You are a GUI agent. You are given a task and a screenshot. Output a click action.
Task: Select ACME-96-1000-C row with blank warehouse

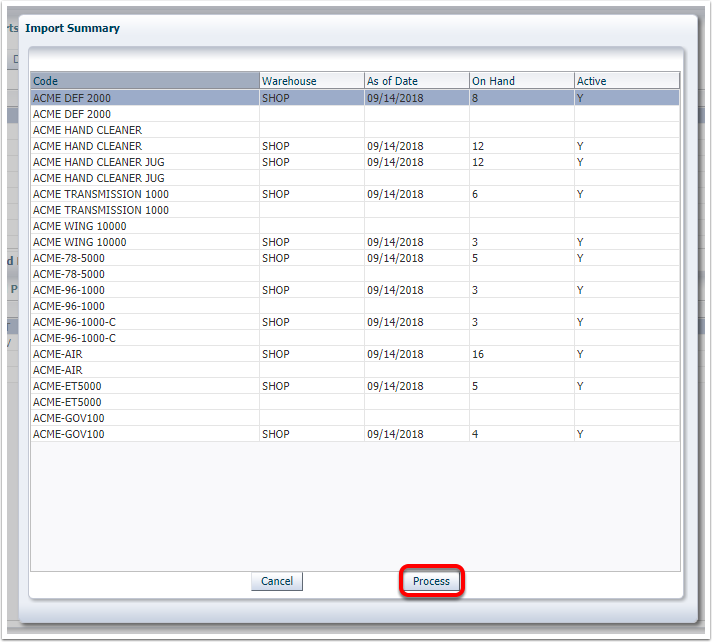point(355,338)
